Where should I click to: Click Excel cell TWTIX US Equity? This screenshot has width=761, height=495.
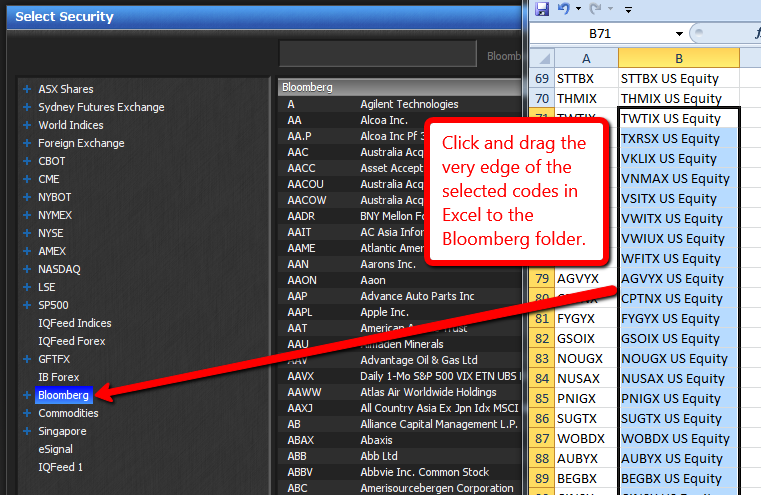click(x=679, y=118)
